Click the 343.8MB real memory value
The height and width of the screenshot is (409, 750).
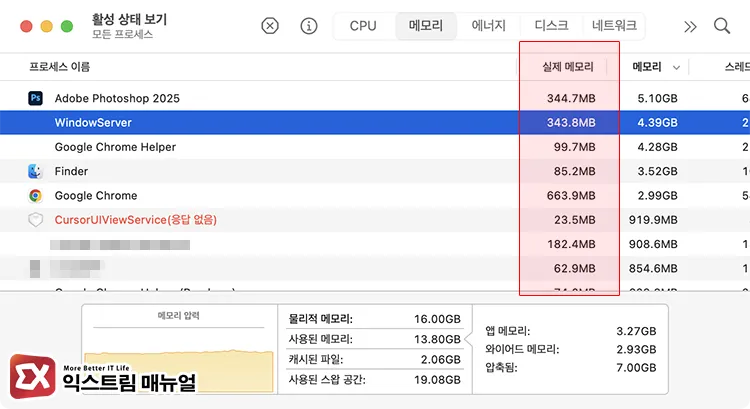click(571, 123)
